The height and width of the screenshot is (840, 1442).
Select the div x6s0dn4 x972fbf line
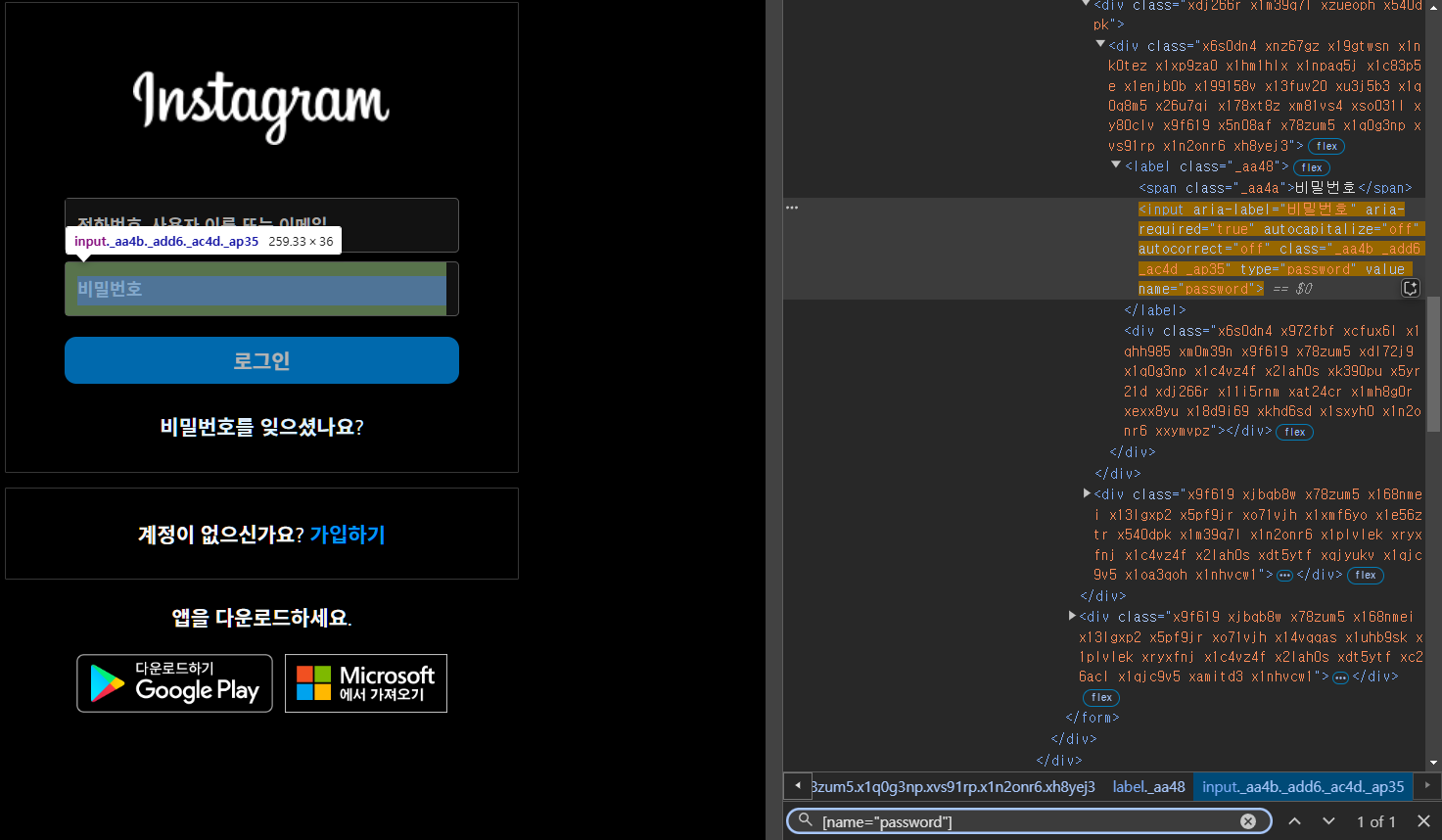point(1273,381)
